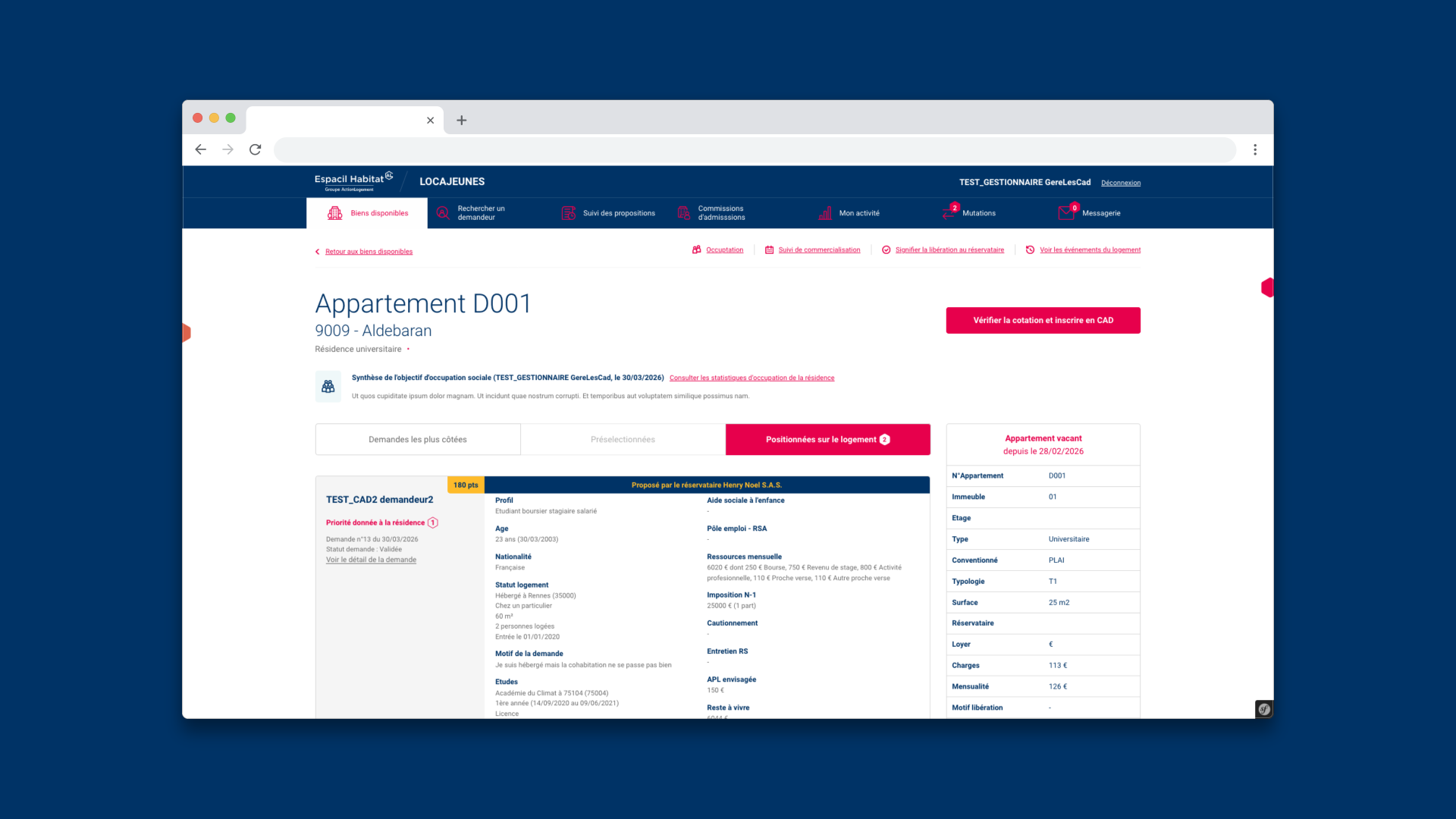Viewport: 1456px width, 819px height.
Task: Select the Mon activité bar-chart icon
Action: 824,213
